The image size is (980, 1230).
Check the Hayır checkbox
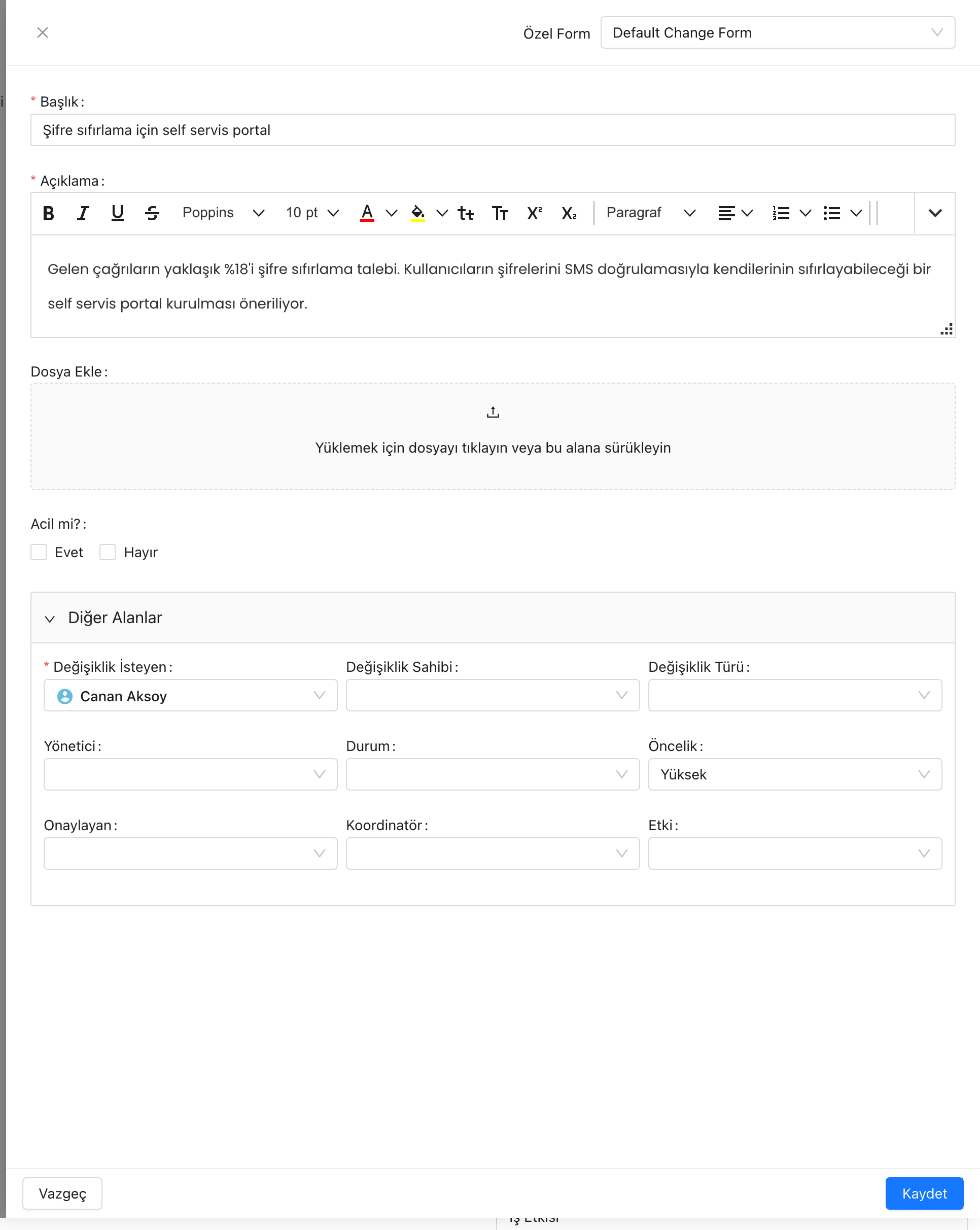click(x=108, y=552)
